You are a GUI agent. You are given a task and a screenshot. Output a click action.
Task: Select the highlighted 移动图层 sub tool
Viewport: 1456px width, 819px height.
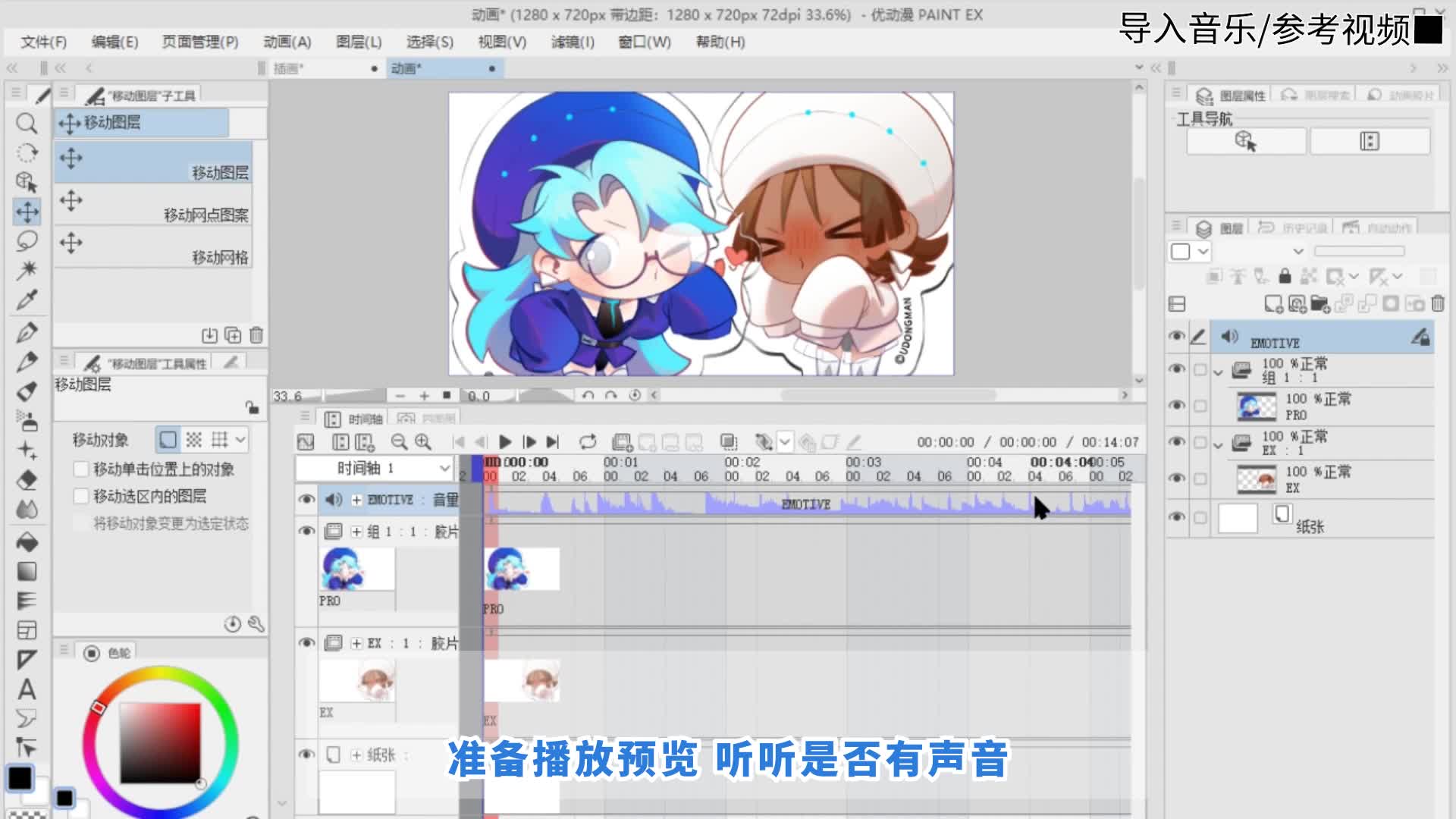tap(153, 162)
